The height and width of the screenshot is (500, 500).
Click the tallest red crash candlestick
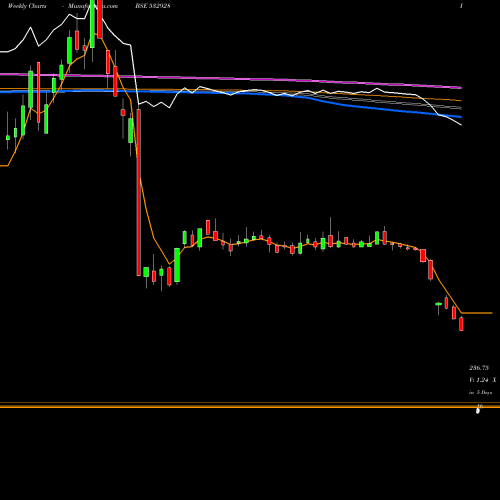pyautogui.click(x=139, y=192)
